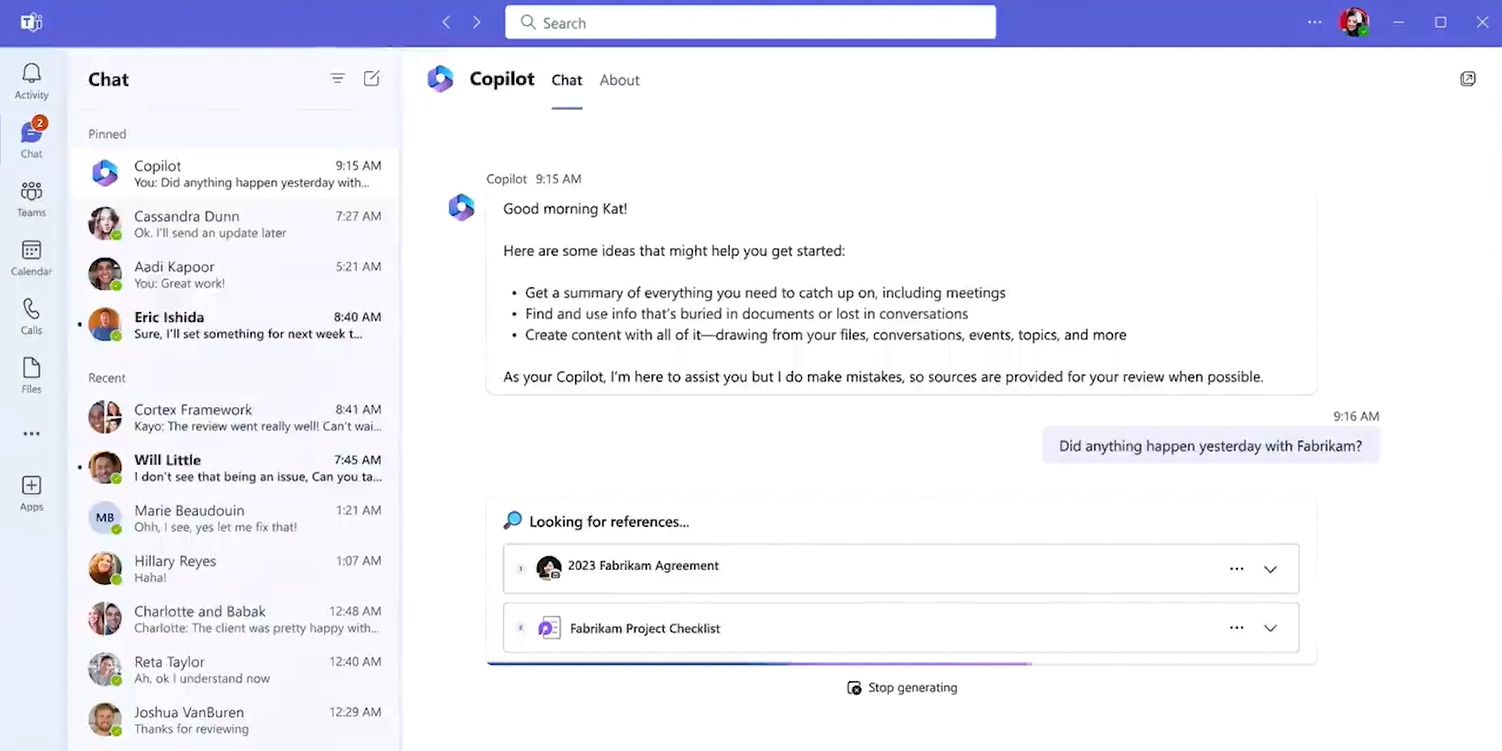The width and height of the screenshot is (1502, 751).
Task: Click the Copilot logo in the header
Action: (x=440, y=79)
